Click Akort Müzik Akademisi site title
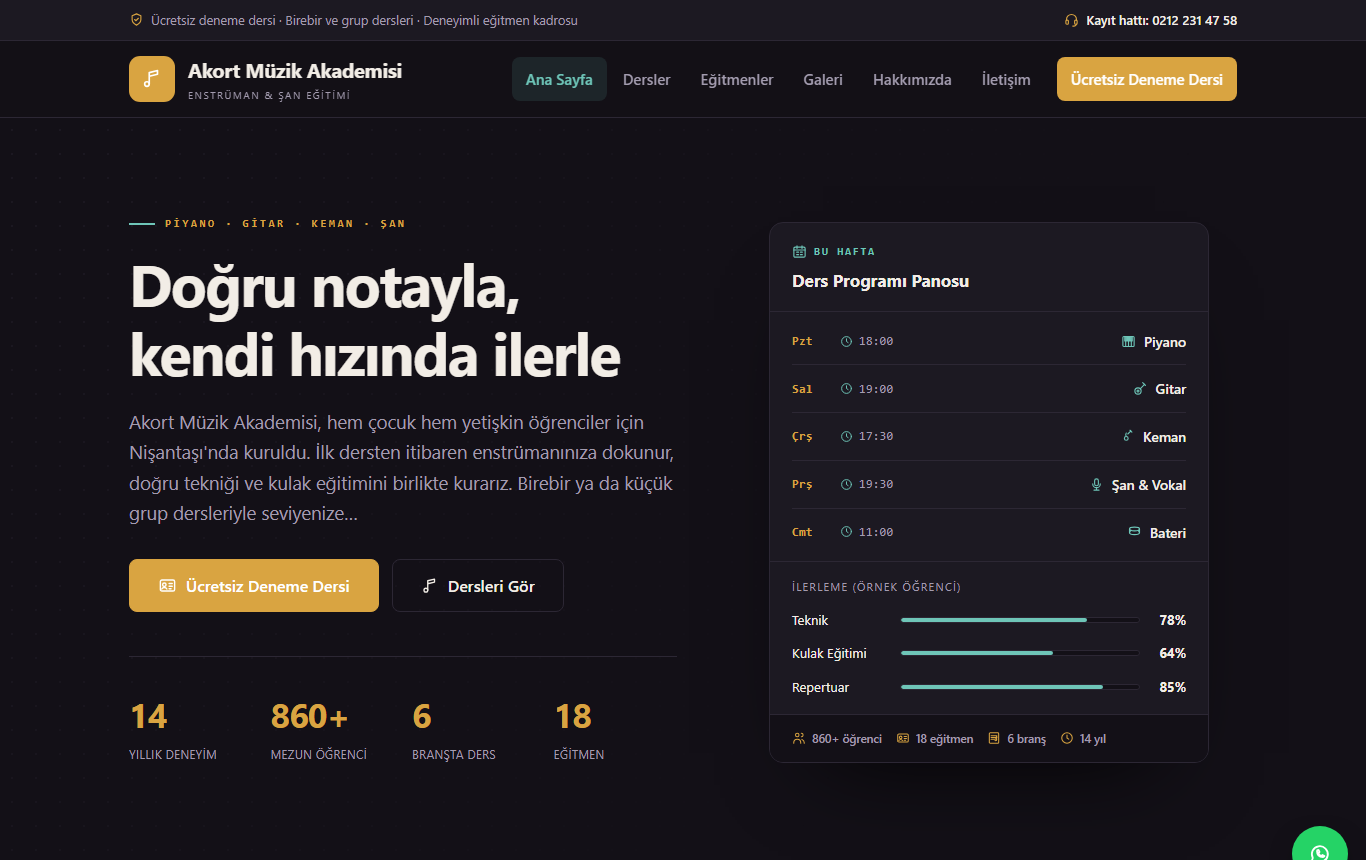The width and height of the screenshot is (1366, 860). click(x=295, y=71)
